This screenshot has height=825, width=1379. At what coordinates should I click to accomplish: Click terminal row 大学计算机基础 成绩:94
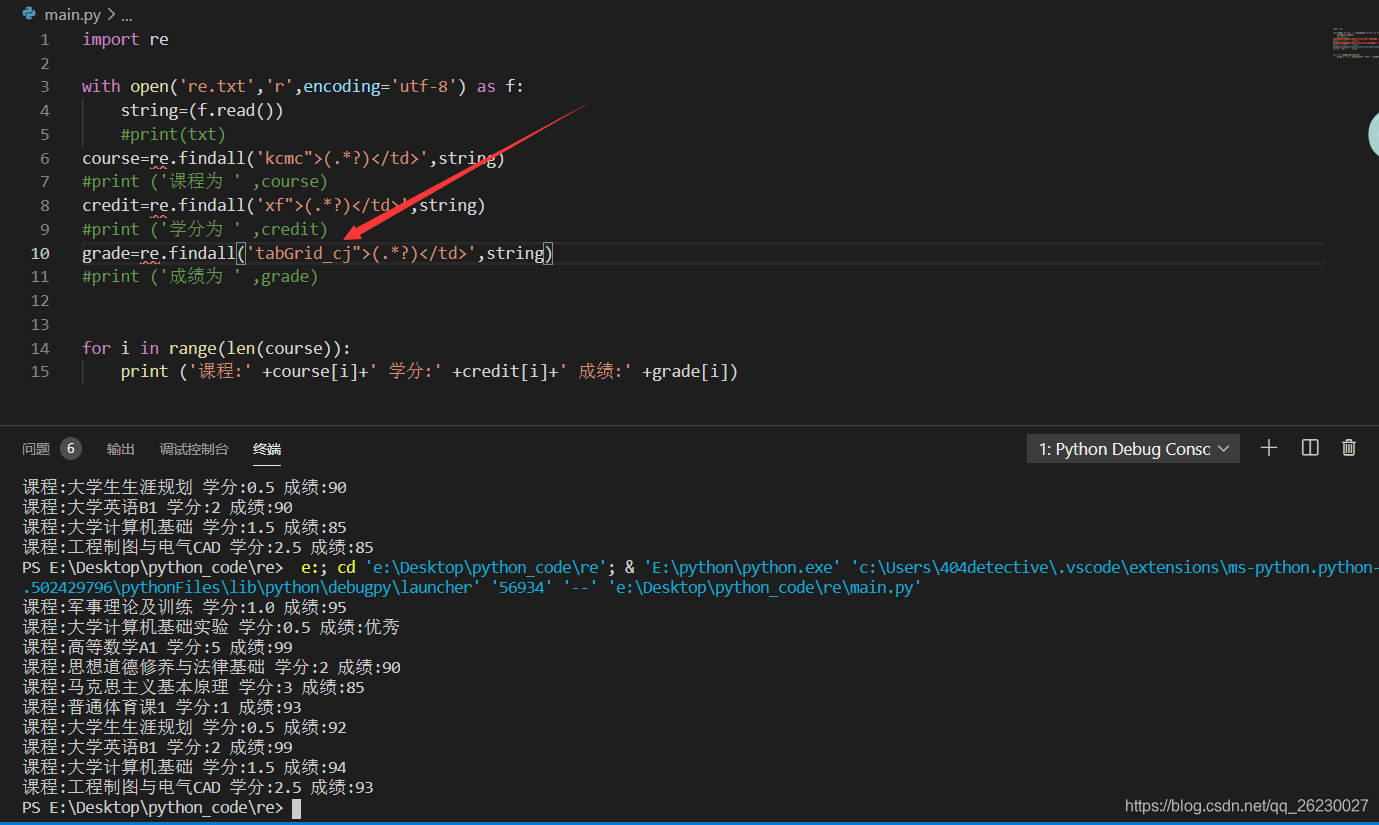coord(185,767)
